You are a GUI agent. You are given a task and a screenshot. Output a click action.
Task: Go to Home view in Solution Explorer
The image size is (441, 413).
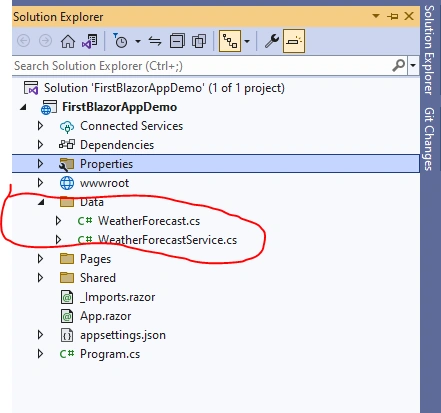pyautogui.click(x=68, y=41)
